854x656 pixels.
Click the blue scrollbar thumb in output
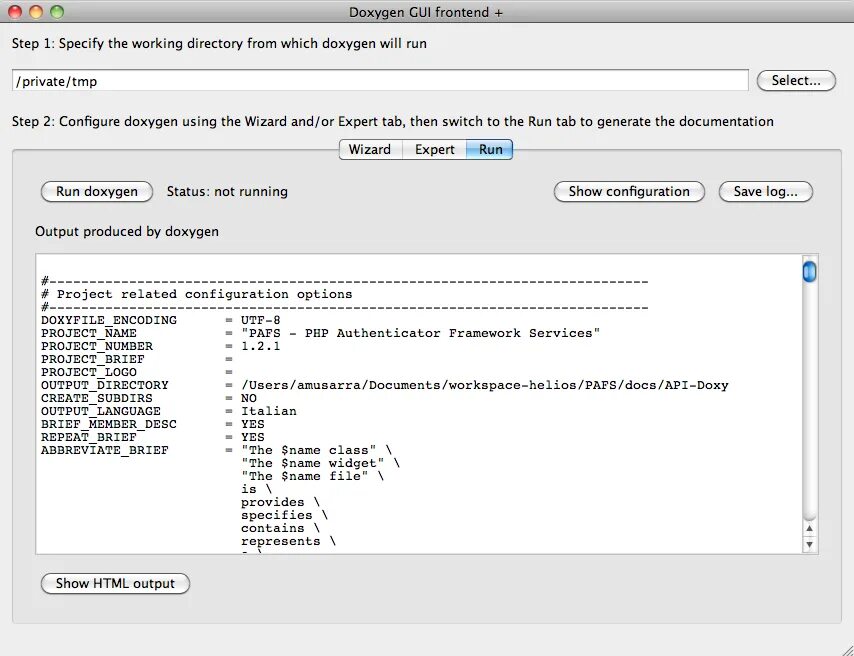pyautogui.click(x=809, y=271)
